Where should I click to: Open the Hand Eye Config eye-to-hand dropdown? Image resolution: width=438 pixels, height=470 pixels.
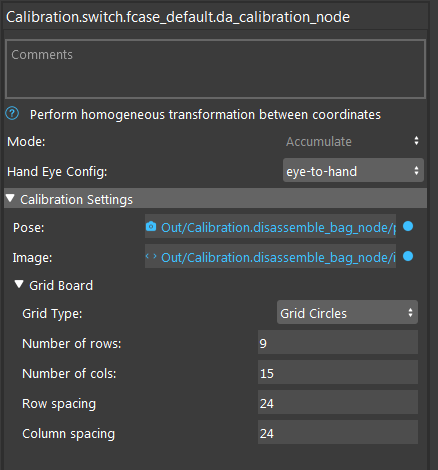click(x=353, y=171)
